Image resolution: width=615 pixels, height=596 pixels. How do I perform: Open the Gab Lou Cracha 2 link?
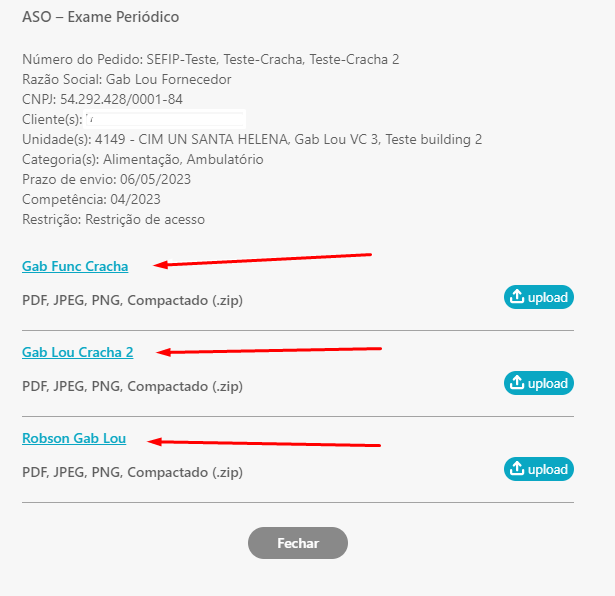tap(78, 352)
